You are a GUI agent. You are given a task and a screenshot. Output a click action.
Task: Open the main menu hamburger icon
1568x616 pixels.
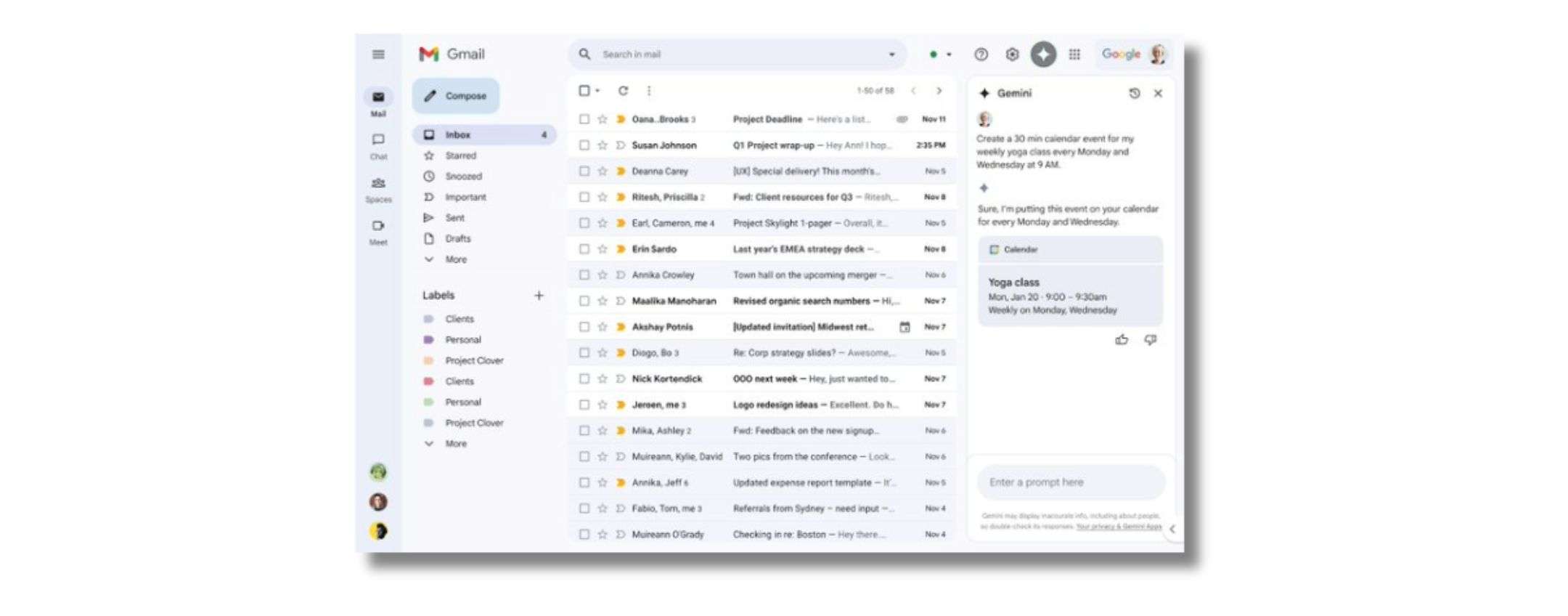pos(378,54)
